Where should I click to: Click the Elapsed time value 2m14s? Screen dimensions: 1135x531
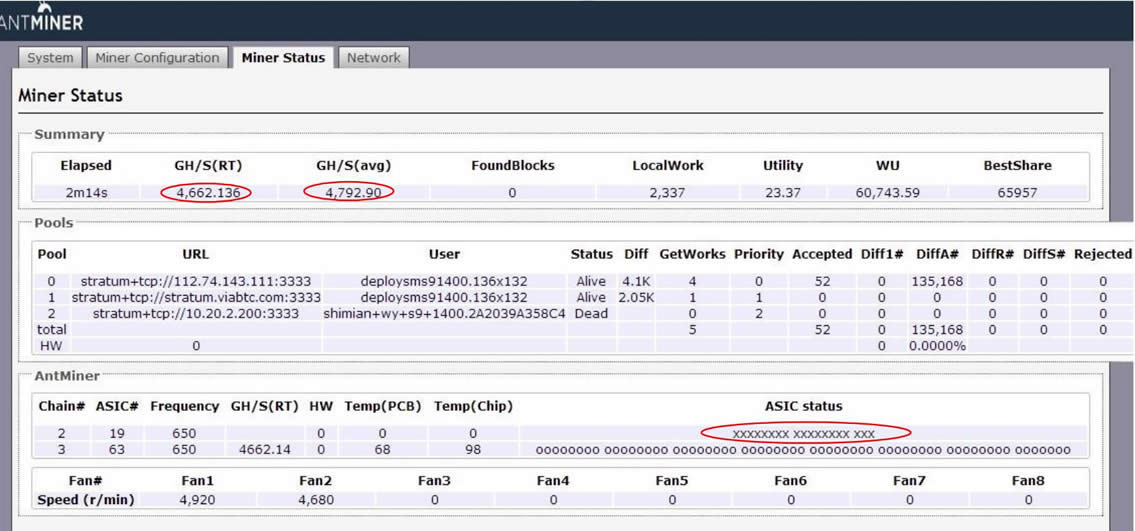click(x=86, y=193)
